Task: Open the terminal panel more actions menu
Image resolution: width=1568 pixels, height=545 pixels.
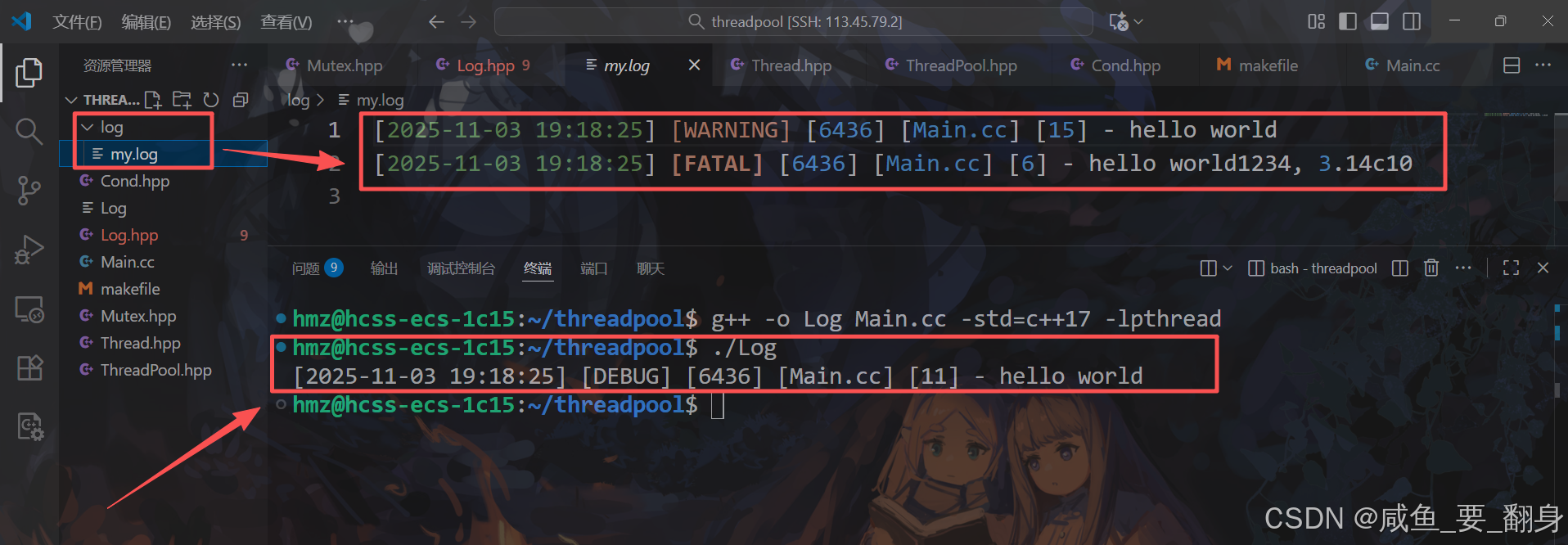Action: 1463,268
